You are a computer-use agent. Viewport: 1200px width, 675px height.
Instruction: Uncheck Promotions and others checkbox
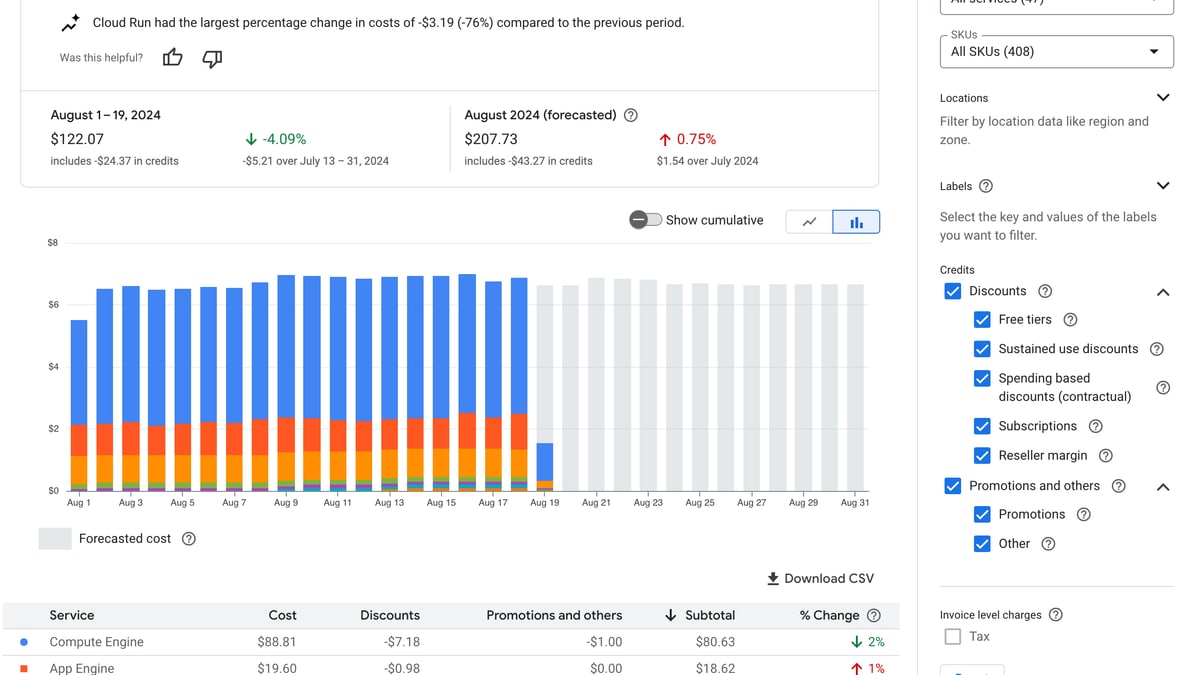click(953, 486)
